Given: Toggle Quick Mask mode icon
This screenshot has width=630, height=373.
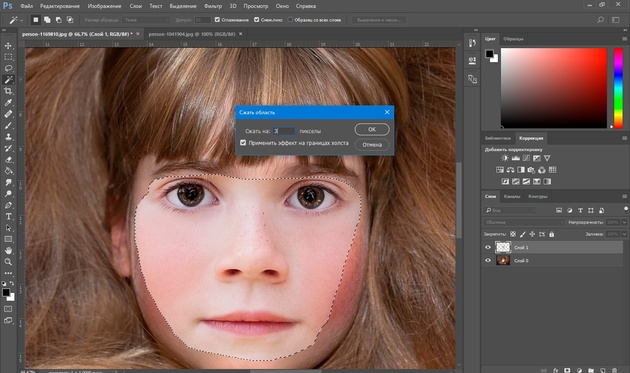Looking at the screenshot, I should coord(8,309).
